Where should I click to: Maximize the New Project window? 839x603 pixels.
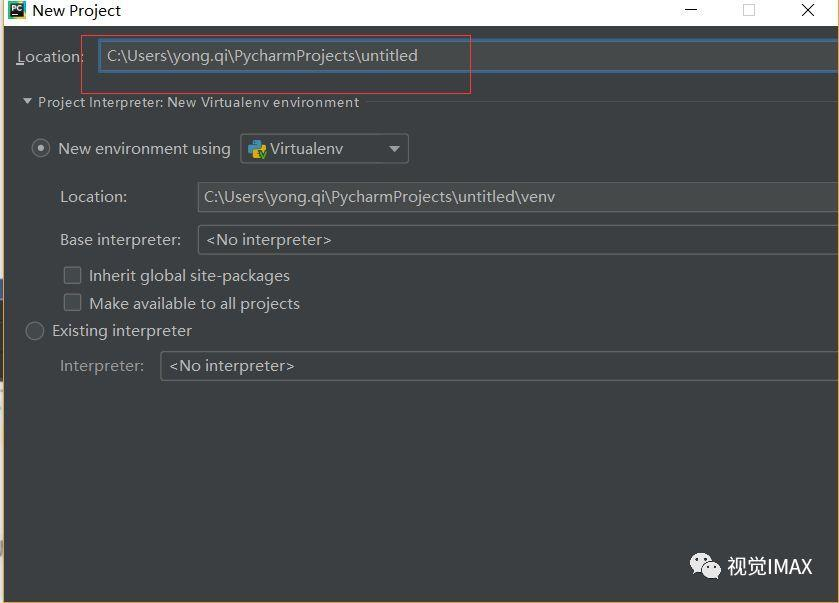pyautogui.click(x=749, y=10)
